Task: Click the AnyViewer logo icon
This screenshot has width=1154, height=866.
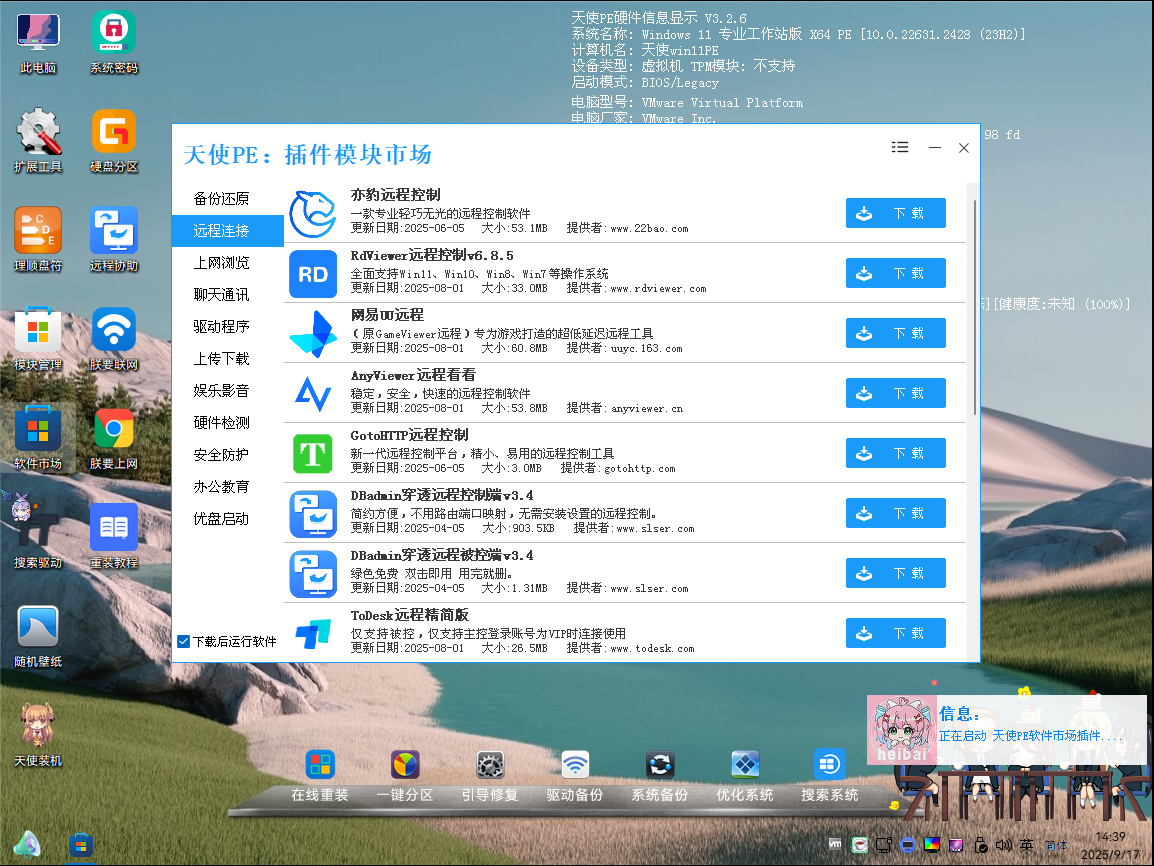Action: pos(313,394)
